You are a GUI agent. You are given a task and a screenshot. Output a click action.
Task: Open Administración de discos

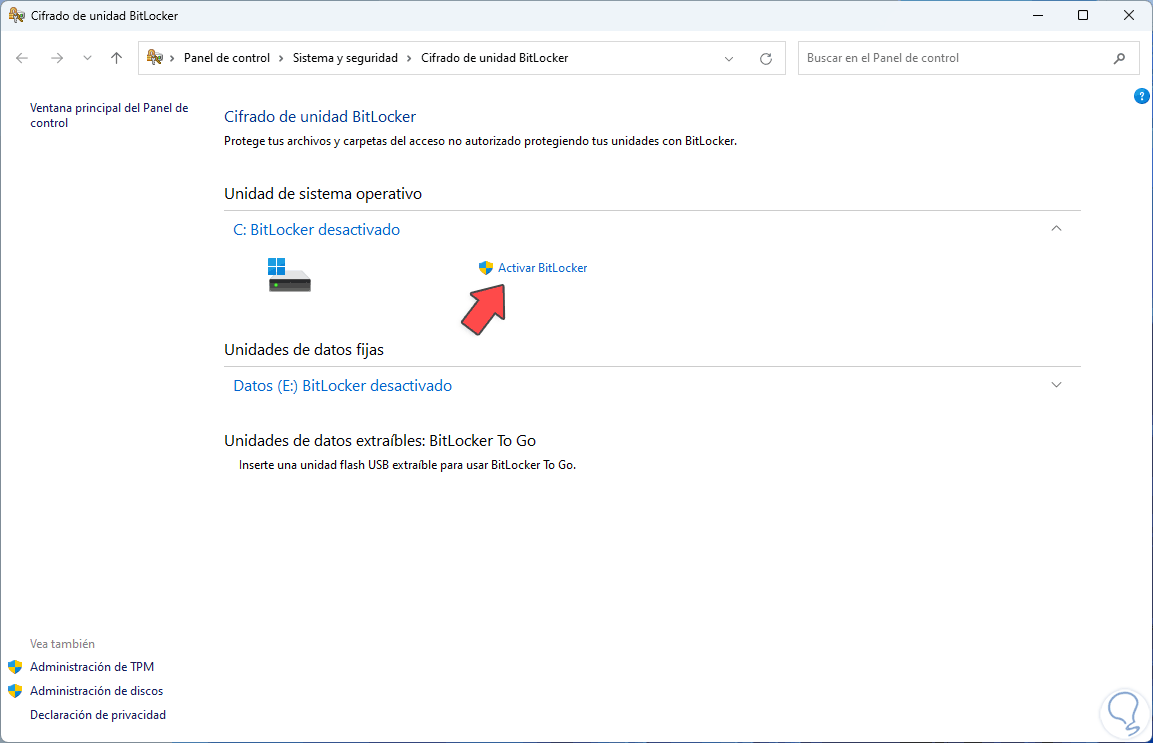click(x=96, y=691)
